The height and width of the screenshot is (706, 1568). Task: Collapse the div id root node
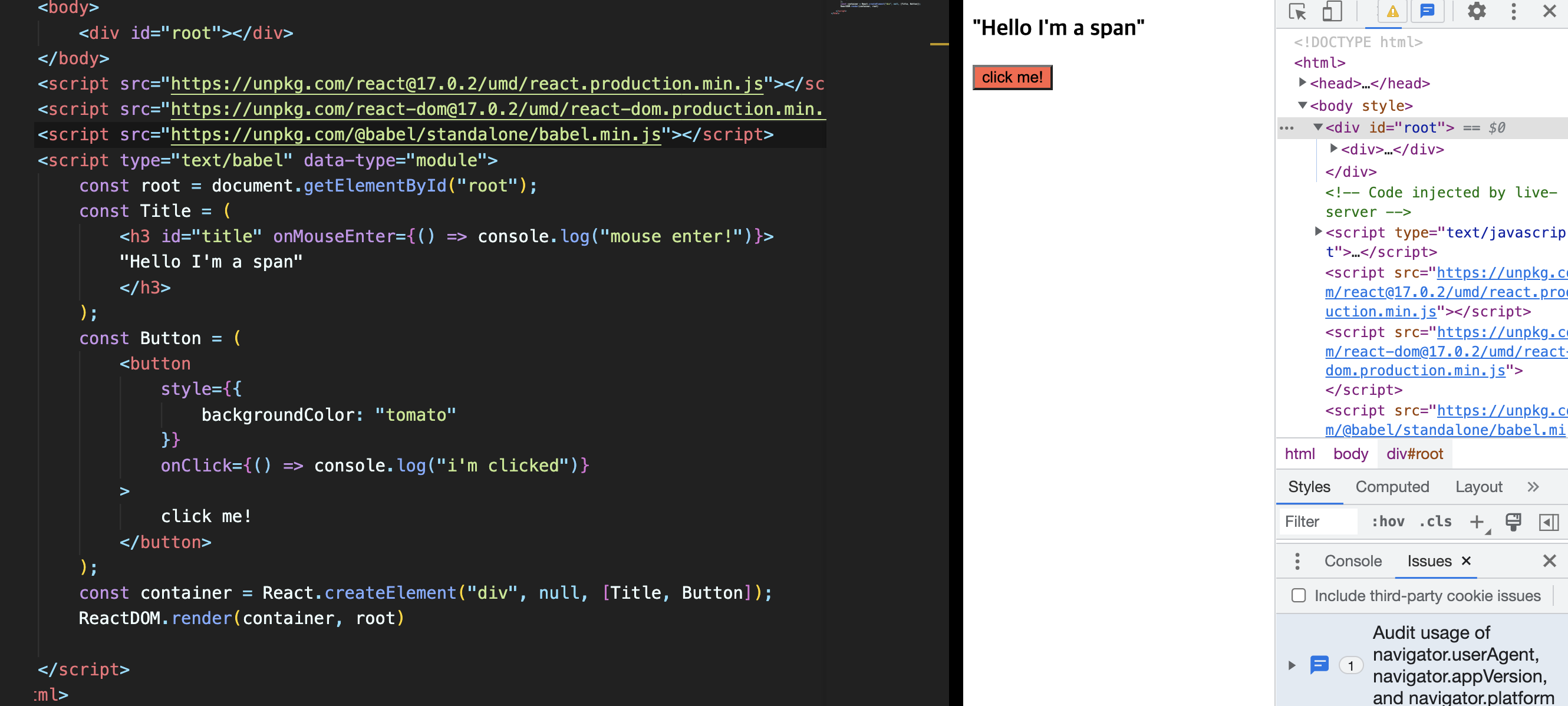pos(1318,127)
